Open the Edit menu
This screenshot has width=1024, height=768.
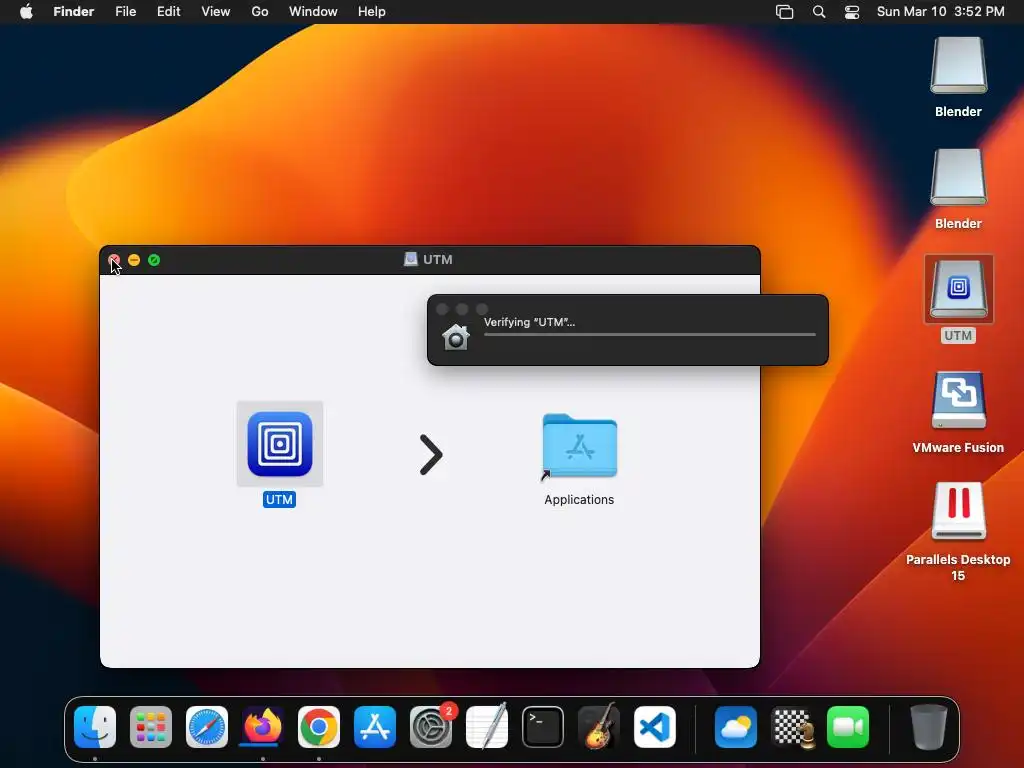(168, 12)
